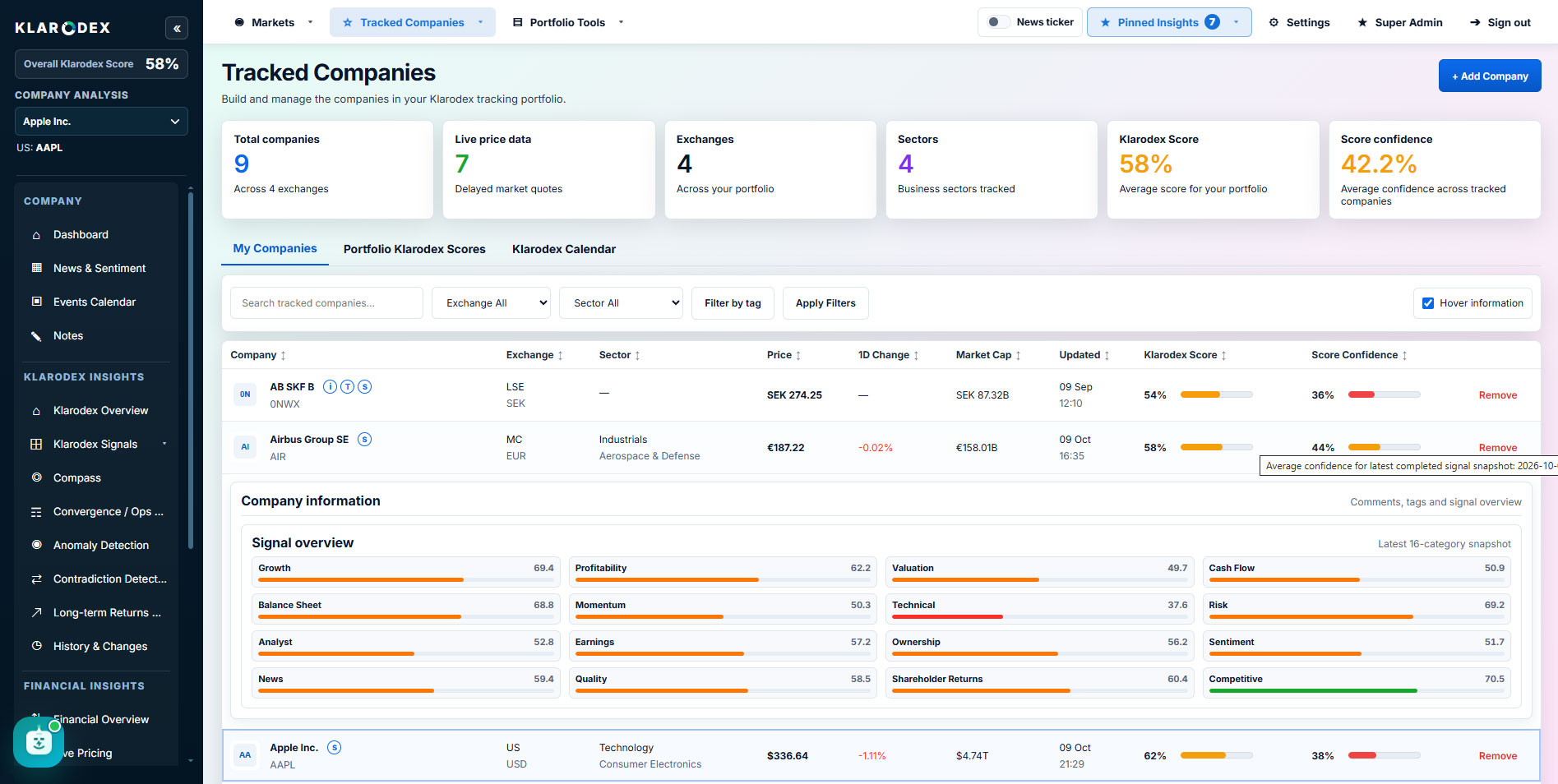Open Compass in the sidebar
1558x784 pixels.
[76, 478]
